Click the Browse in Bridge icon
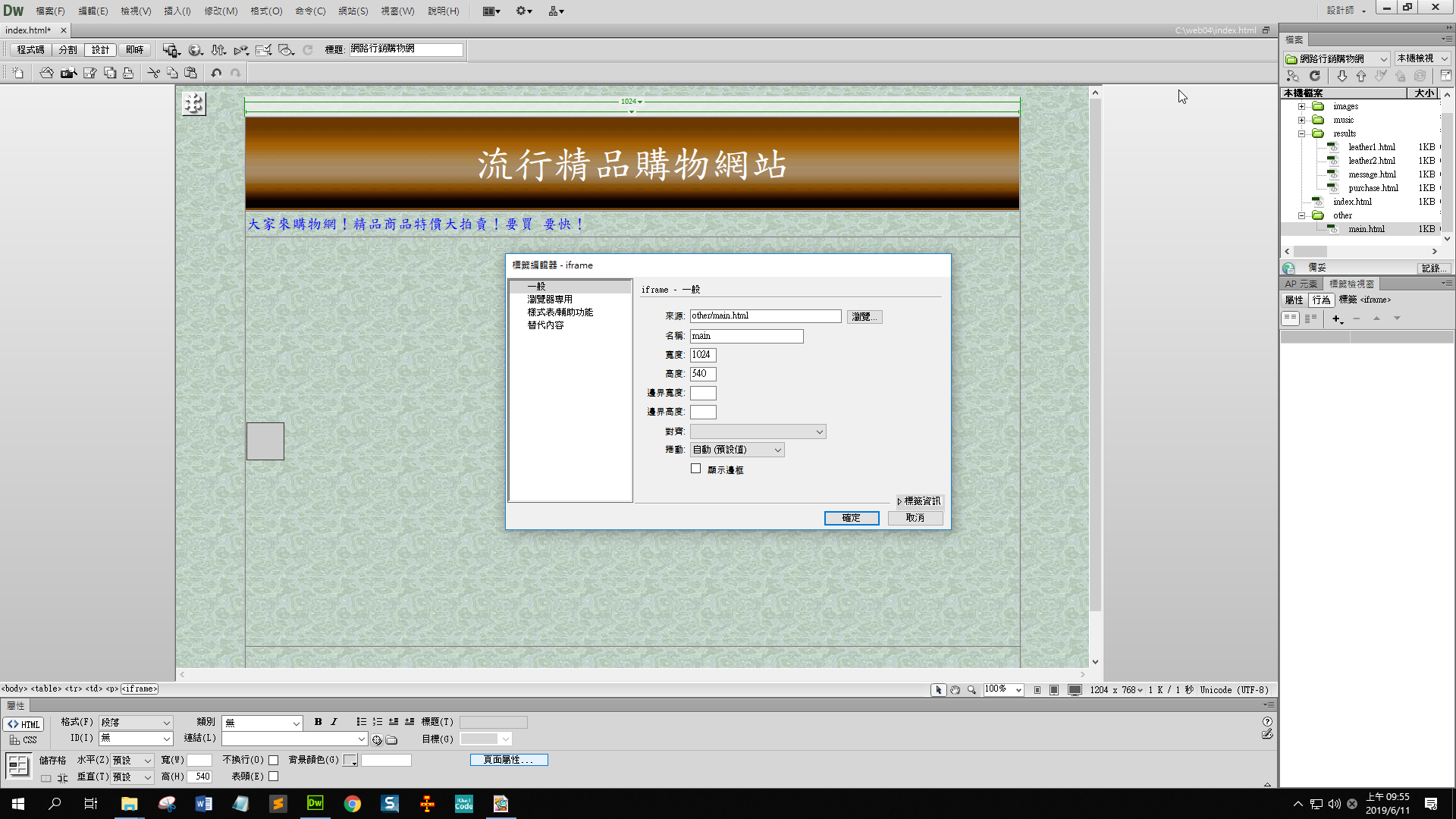This screenshot has width=1456, height=819. [68, 73]
